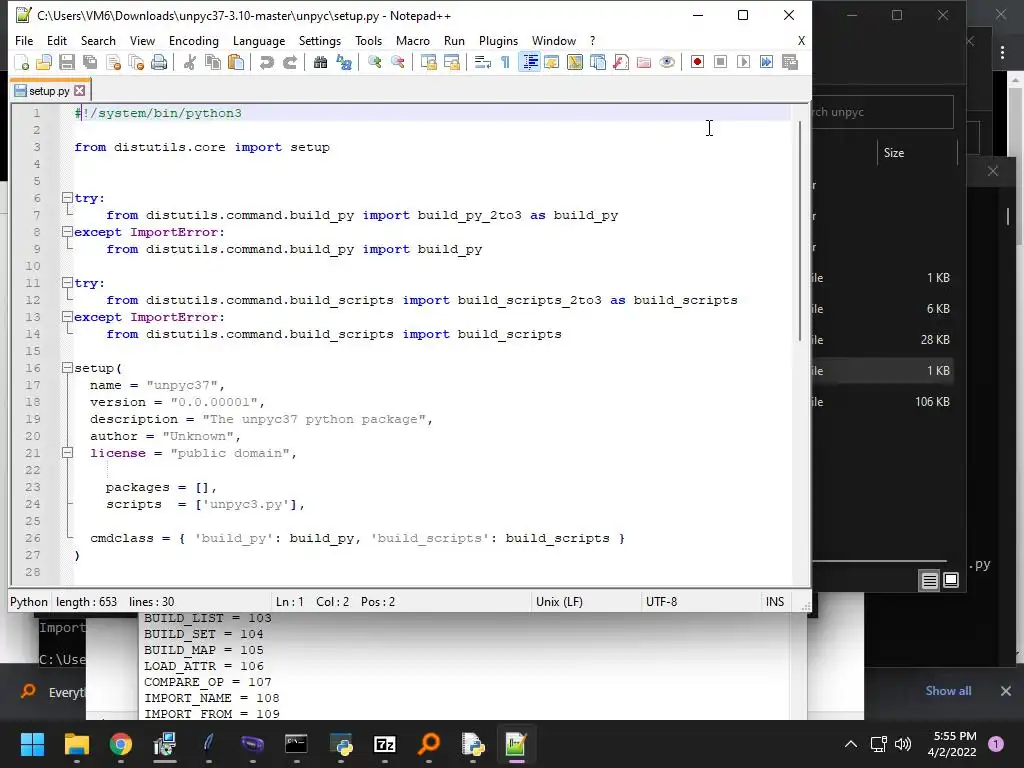Open the Edit menu
This screenshot has height=768, width=1024.
(57, 40)
